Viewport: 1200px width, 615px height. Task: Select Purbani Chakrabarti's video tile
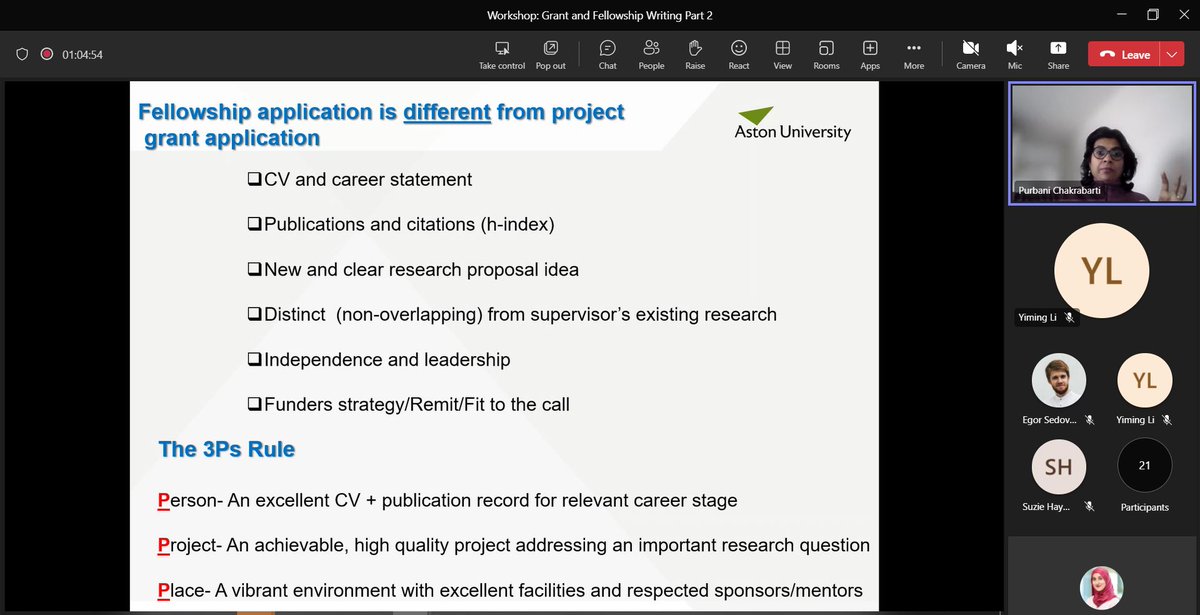[1101, 144]
